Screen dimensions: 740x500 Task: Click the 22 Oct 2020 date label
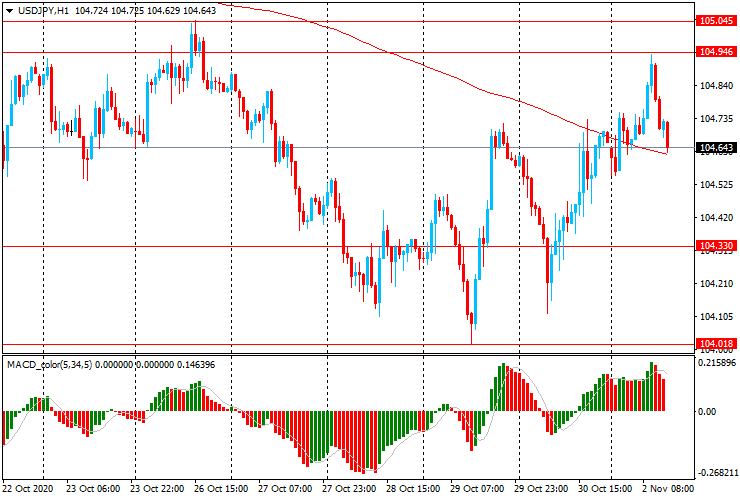pos(28,488)
